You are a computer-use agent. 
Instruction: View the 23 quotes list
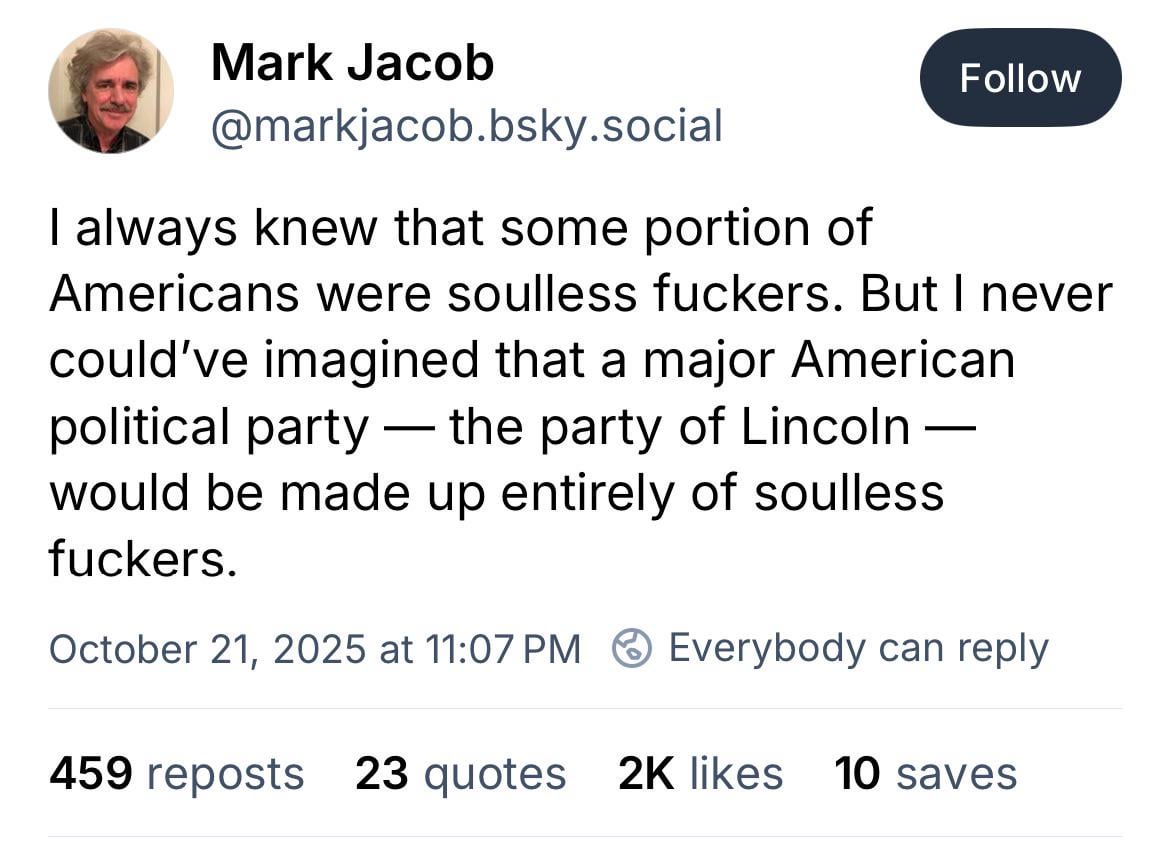point(460,773)
